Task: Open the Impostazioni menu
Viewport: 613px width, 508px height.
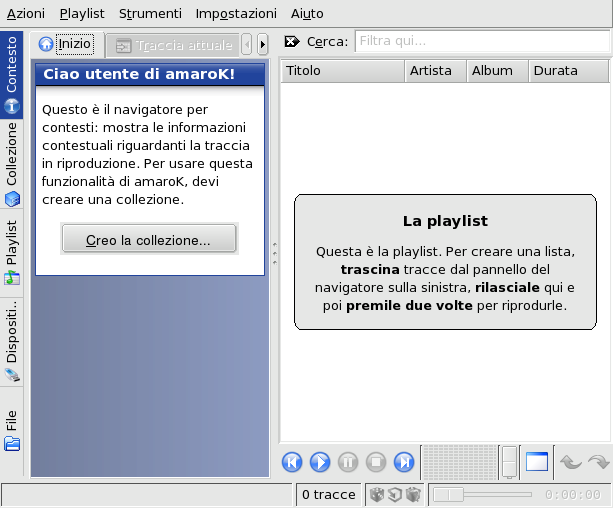Action: pyautogui.click(x=236, y=14)
